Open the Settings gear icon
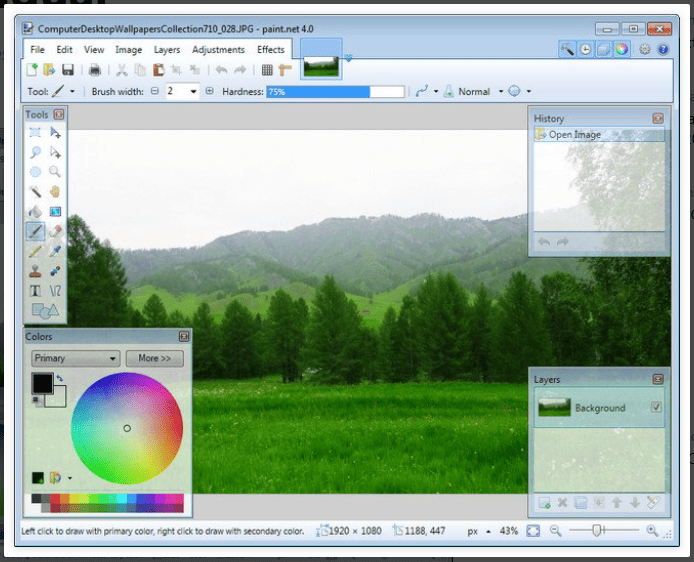694x562 pixels. (x=645, y=49)
